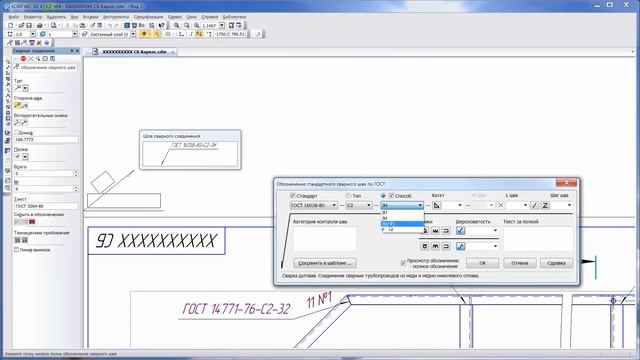Click the Save diskette icon in toolbar

tap(29, 25)
